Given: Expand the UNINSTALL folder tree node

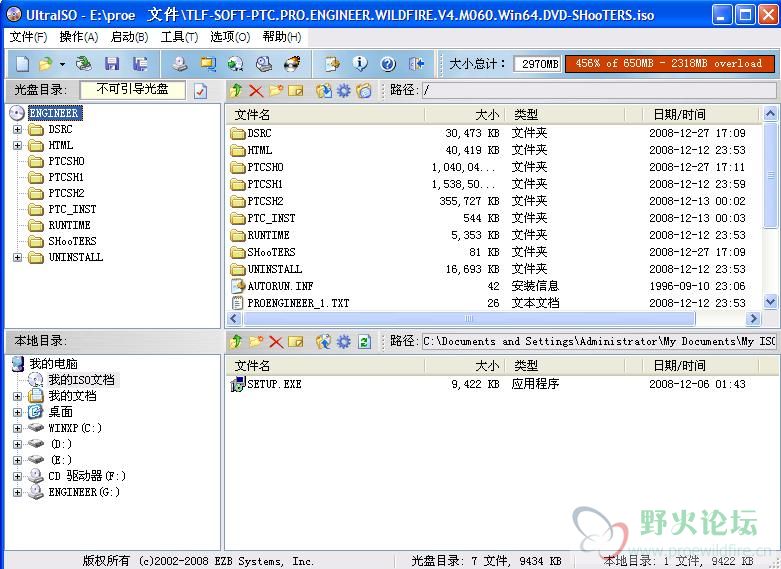Looking at the screenshot, I should [17, 258].
